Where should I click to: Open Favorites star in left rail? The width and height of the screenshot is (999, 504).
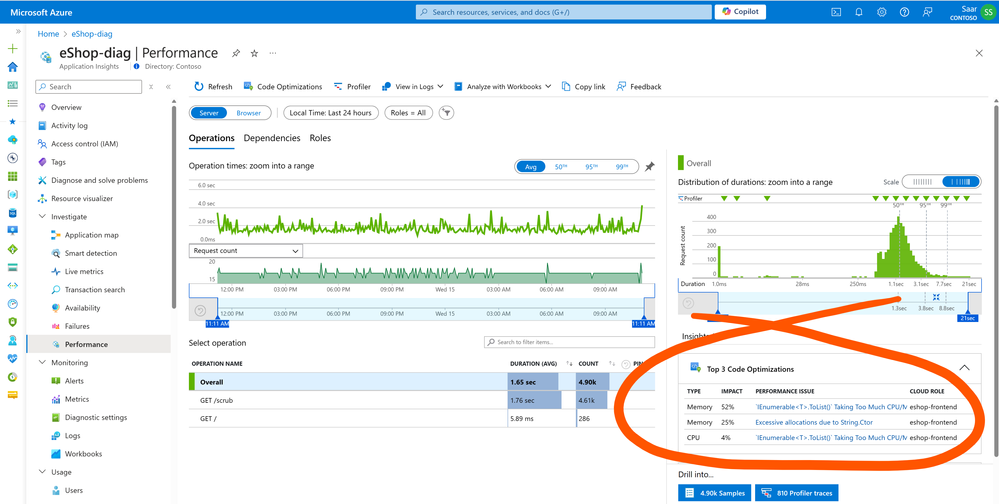pos(13,121)
